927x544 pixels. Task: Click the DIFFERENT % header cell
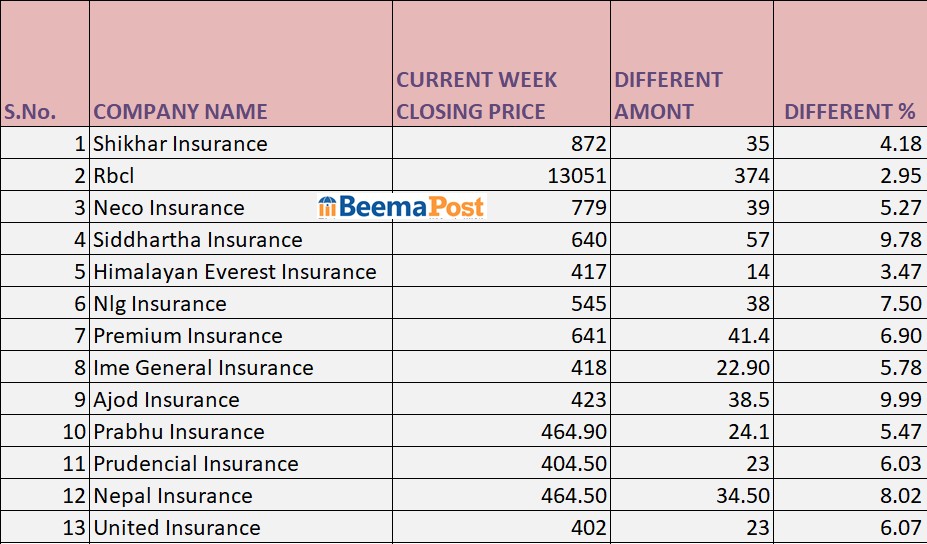[x=850, y=111]
